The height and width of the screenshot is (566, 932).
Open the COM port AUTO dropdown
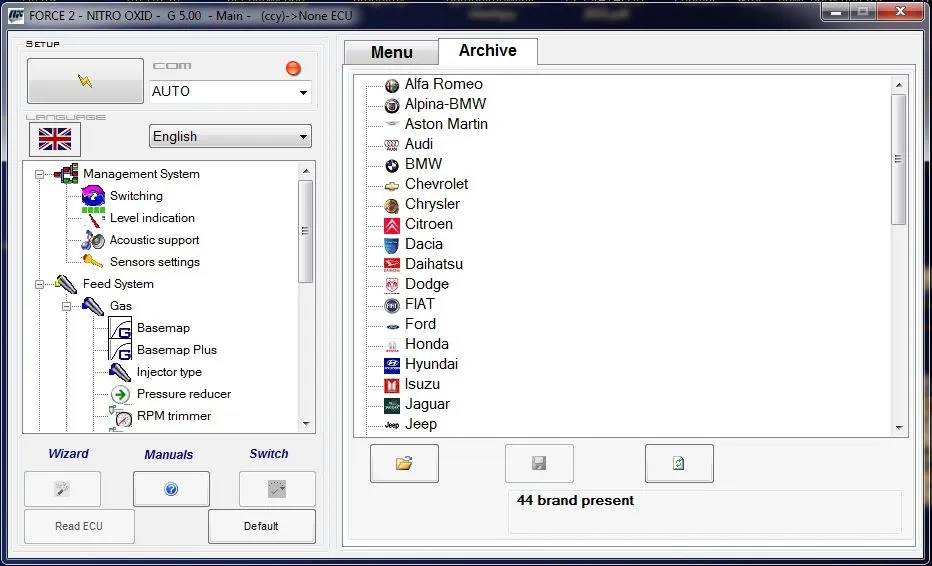303,92
